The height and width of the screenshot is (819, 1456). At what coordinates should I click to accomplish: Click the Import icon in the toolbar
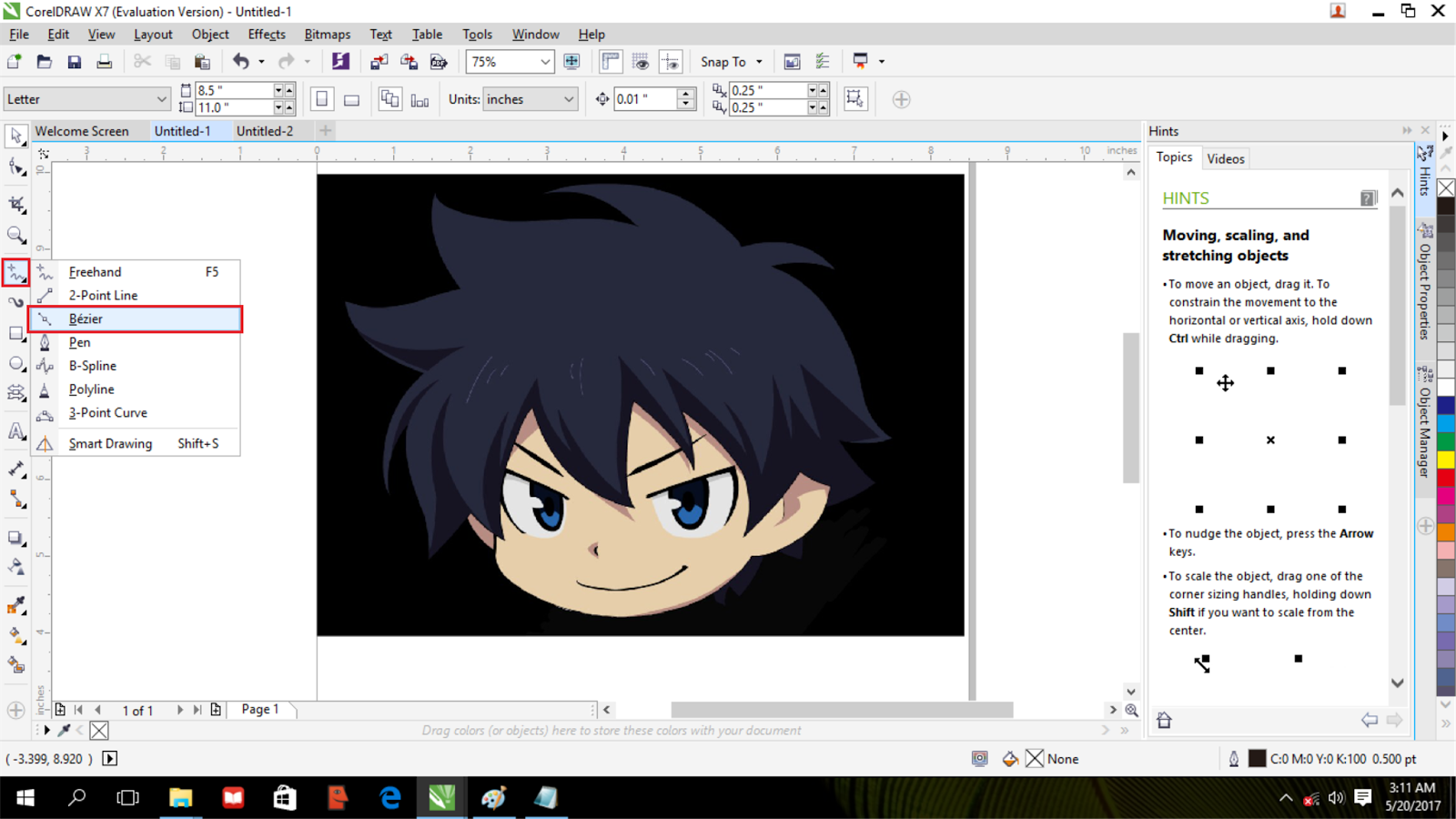pyautogui.click(x=379, y=61)
